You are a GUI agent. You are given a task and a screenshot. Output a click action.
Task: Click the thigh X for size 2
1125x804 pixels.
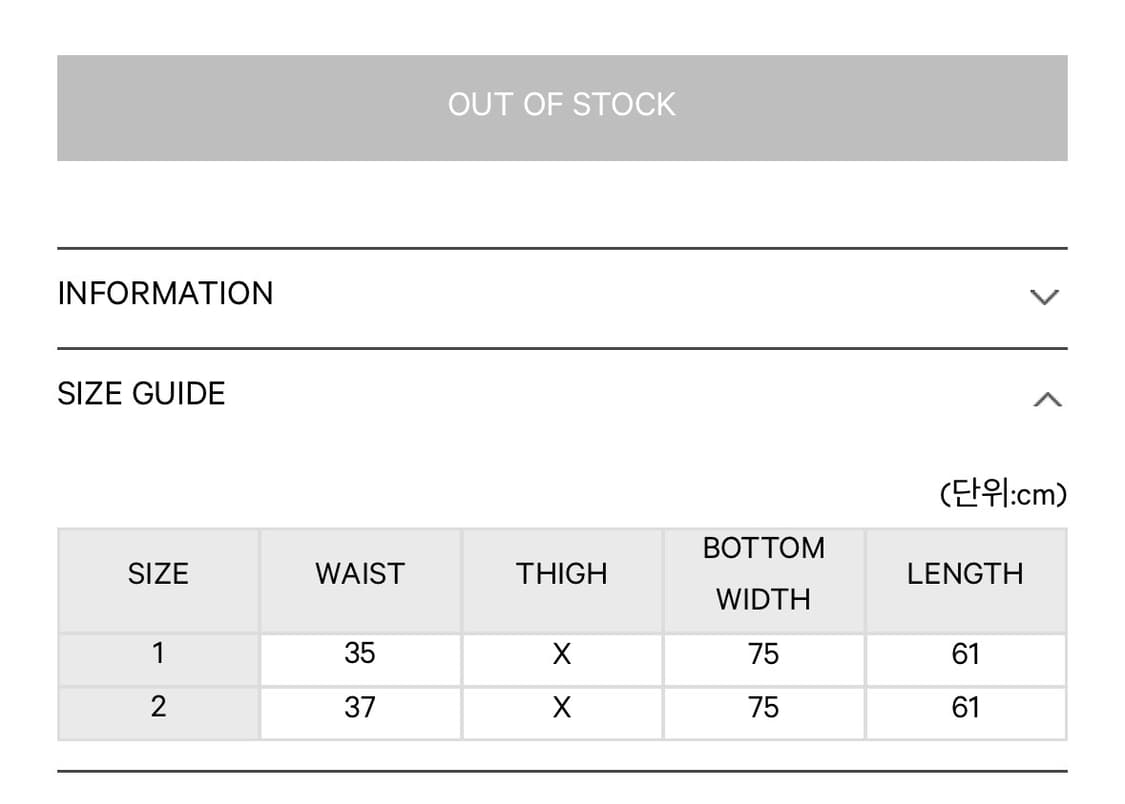point(562,709)
